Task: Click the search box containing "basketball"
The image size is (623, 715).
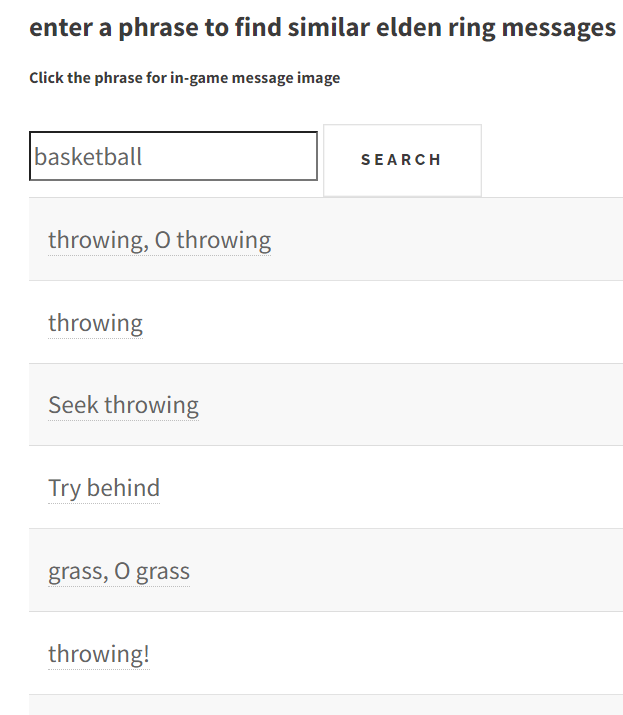Action: (173, 156)
